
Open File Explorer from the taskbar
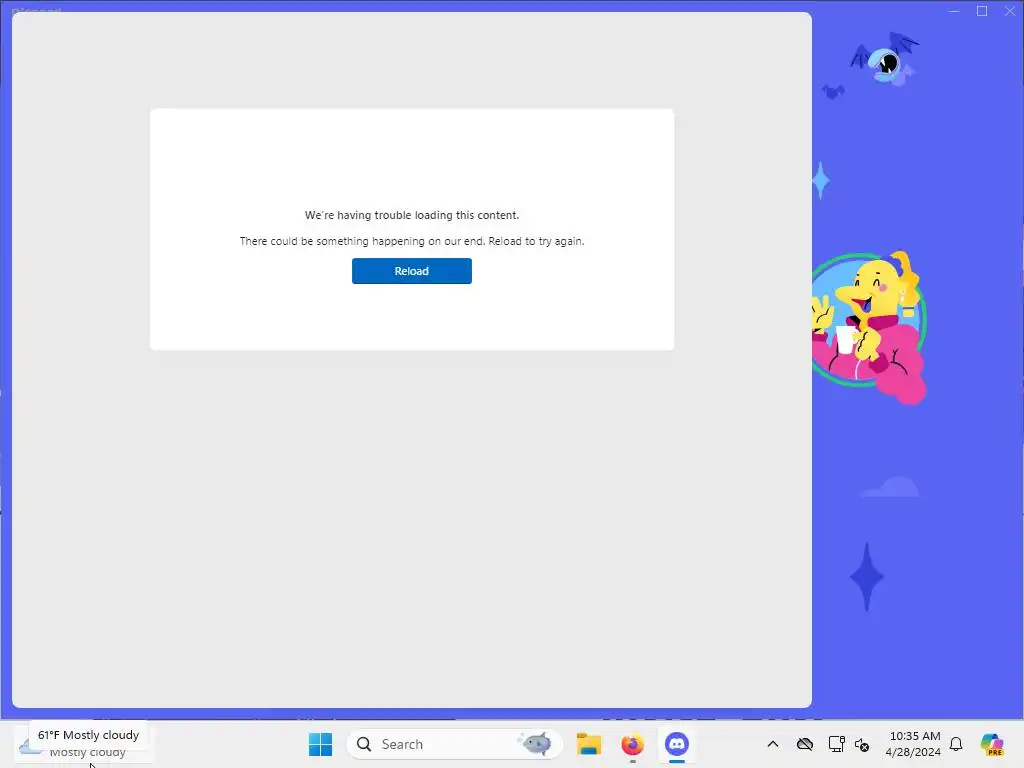tap(588, 744)
